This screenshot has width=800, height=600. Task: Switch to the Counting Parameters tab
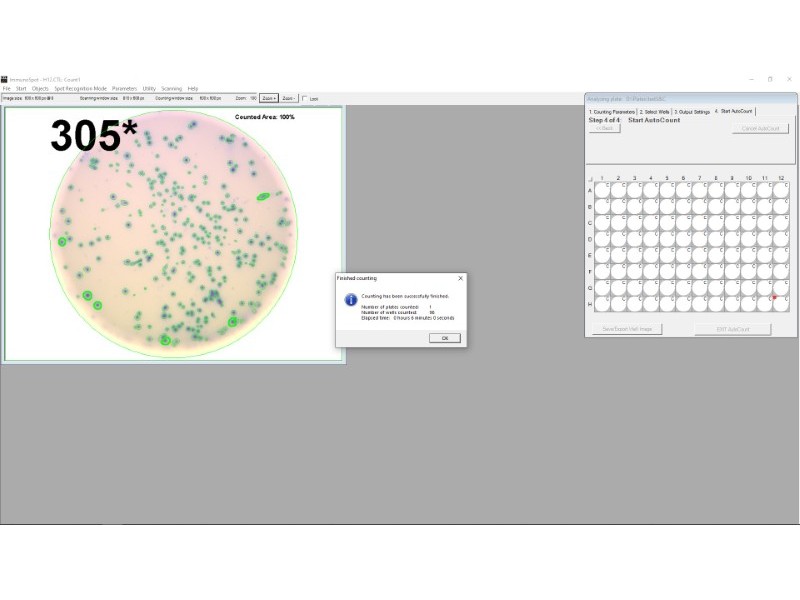[x=612, y=111]
